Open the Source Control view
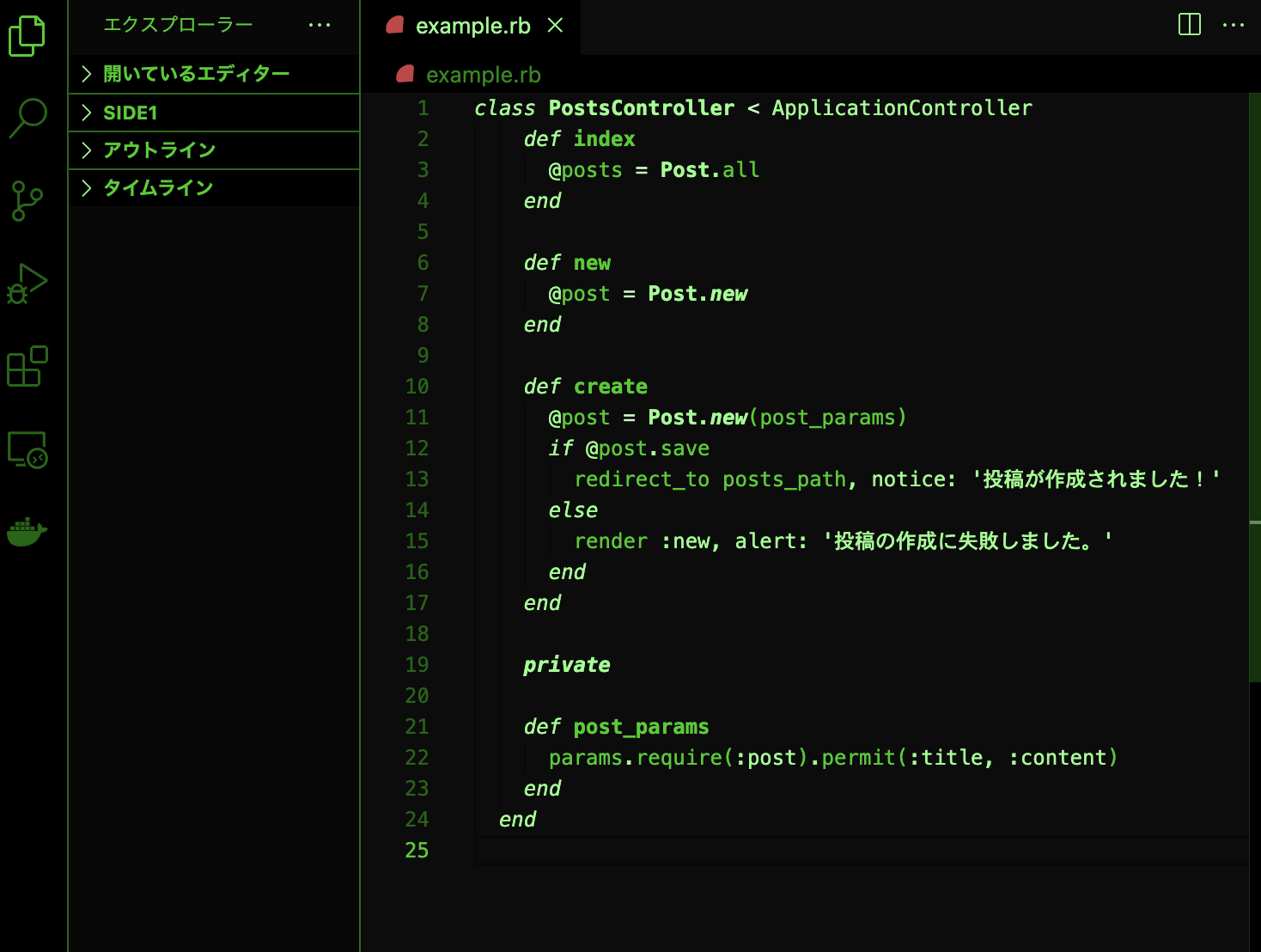The height and width of the screenshot is (952, 1261). [27, 201]
